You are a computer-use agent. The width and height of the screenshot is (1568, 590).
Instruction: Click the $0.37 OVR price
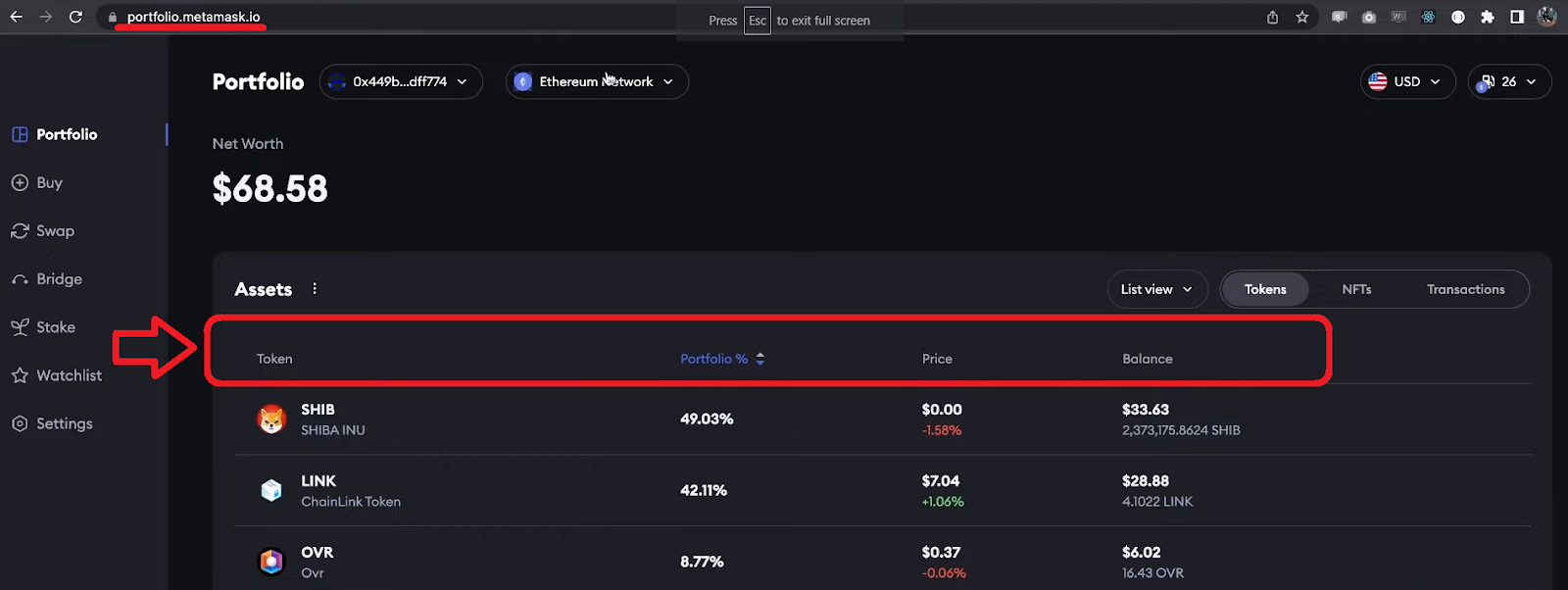click(941, 553)
